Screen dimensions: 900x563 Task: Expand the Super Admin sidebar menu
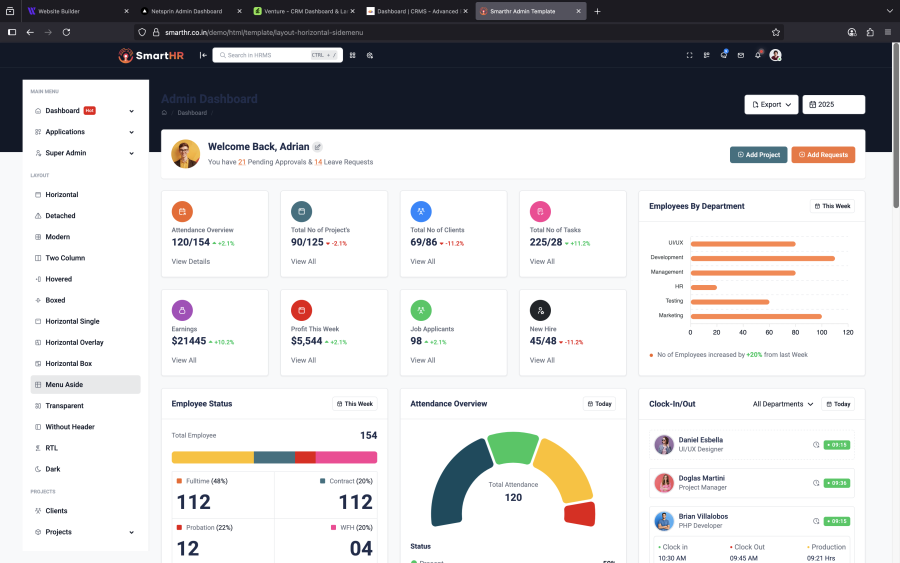click(84, 153)
